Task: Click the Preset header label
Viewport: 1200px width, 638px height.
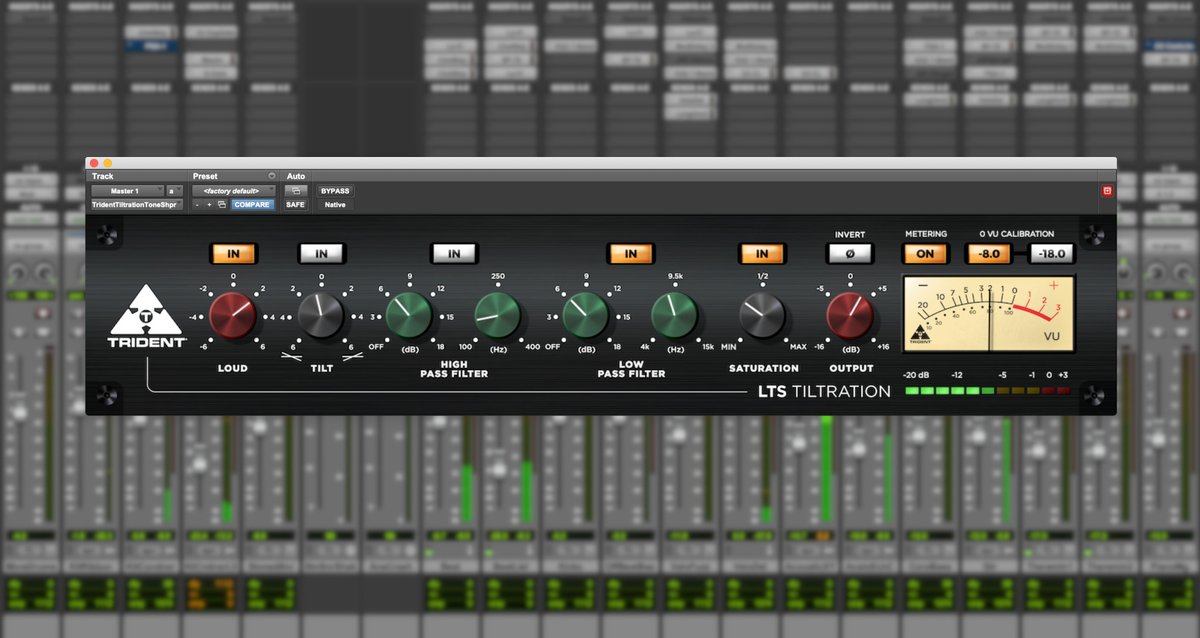Action: click(x=205, y=176)
